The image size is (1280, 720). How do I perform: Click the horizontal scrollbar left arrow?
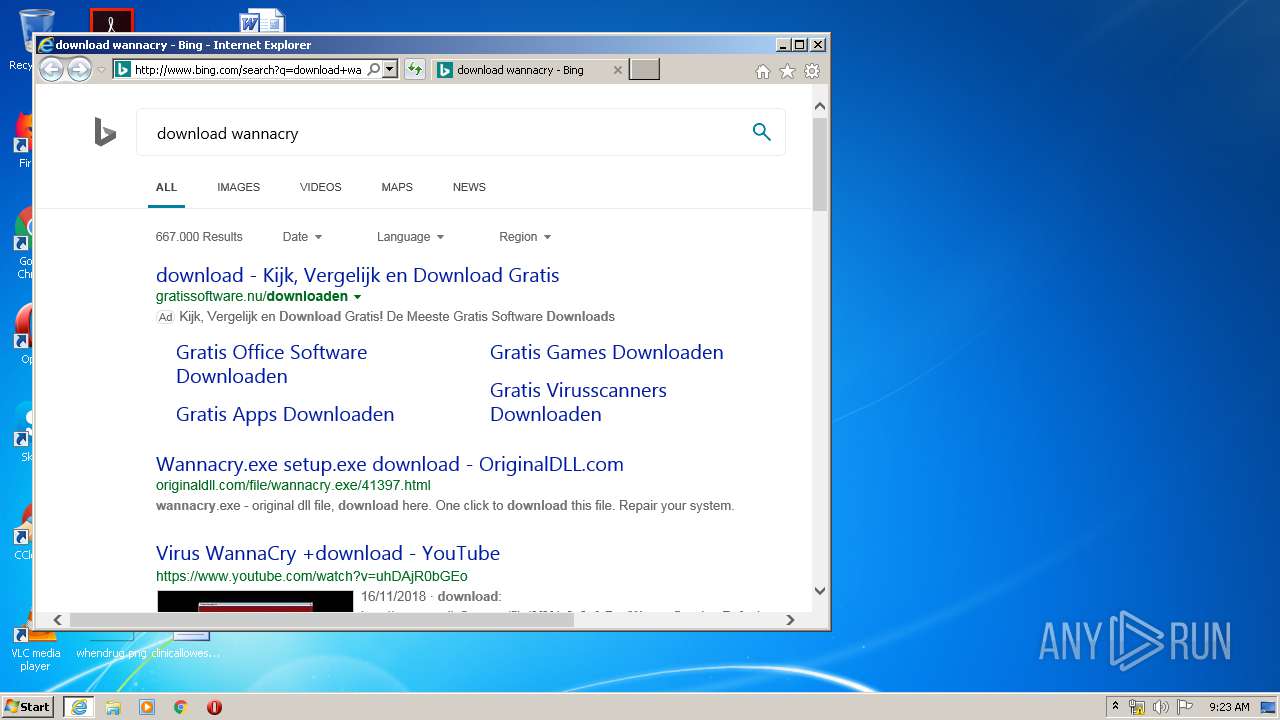click(57, 620)
